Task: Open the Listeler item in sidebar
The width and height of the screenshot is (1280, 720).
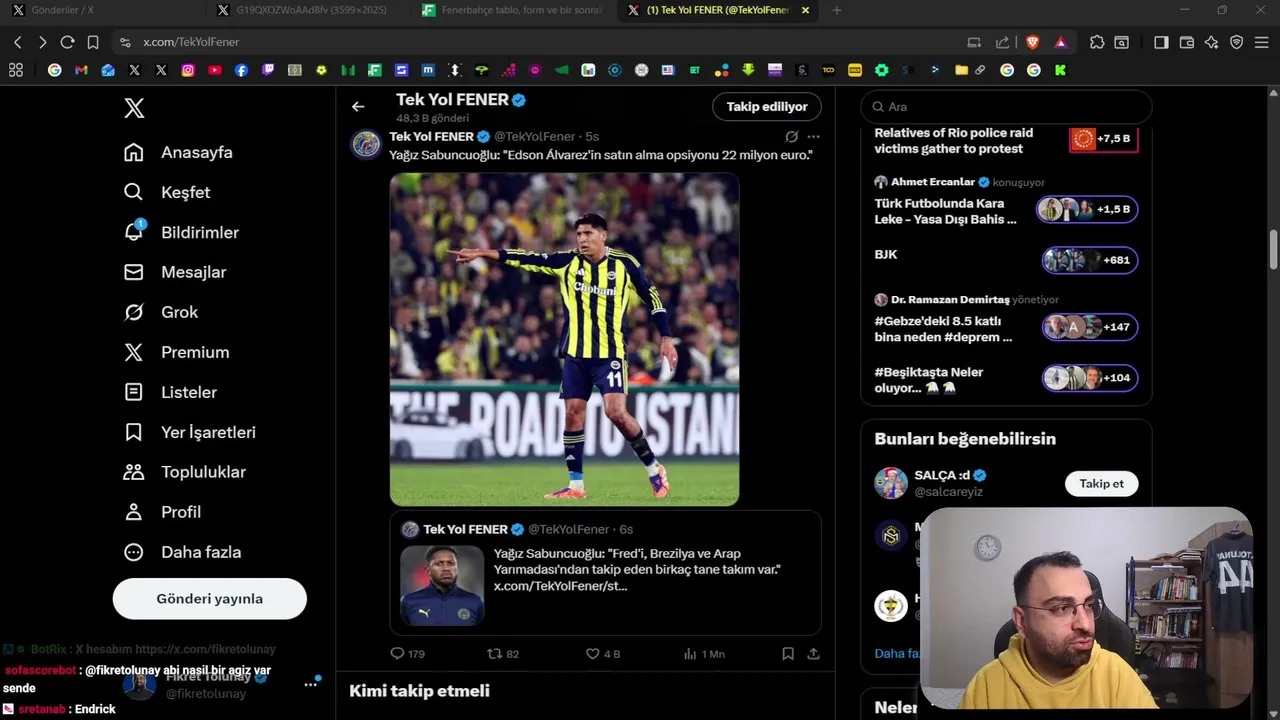Action: (x=170, y=392)
